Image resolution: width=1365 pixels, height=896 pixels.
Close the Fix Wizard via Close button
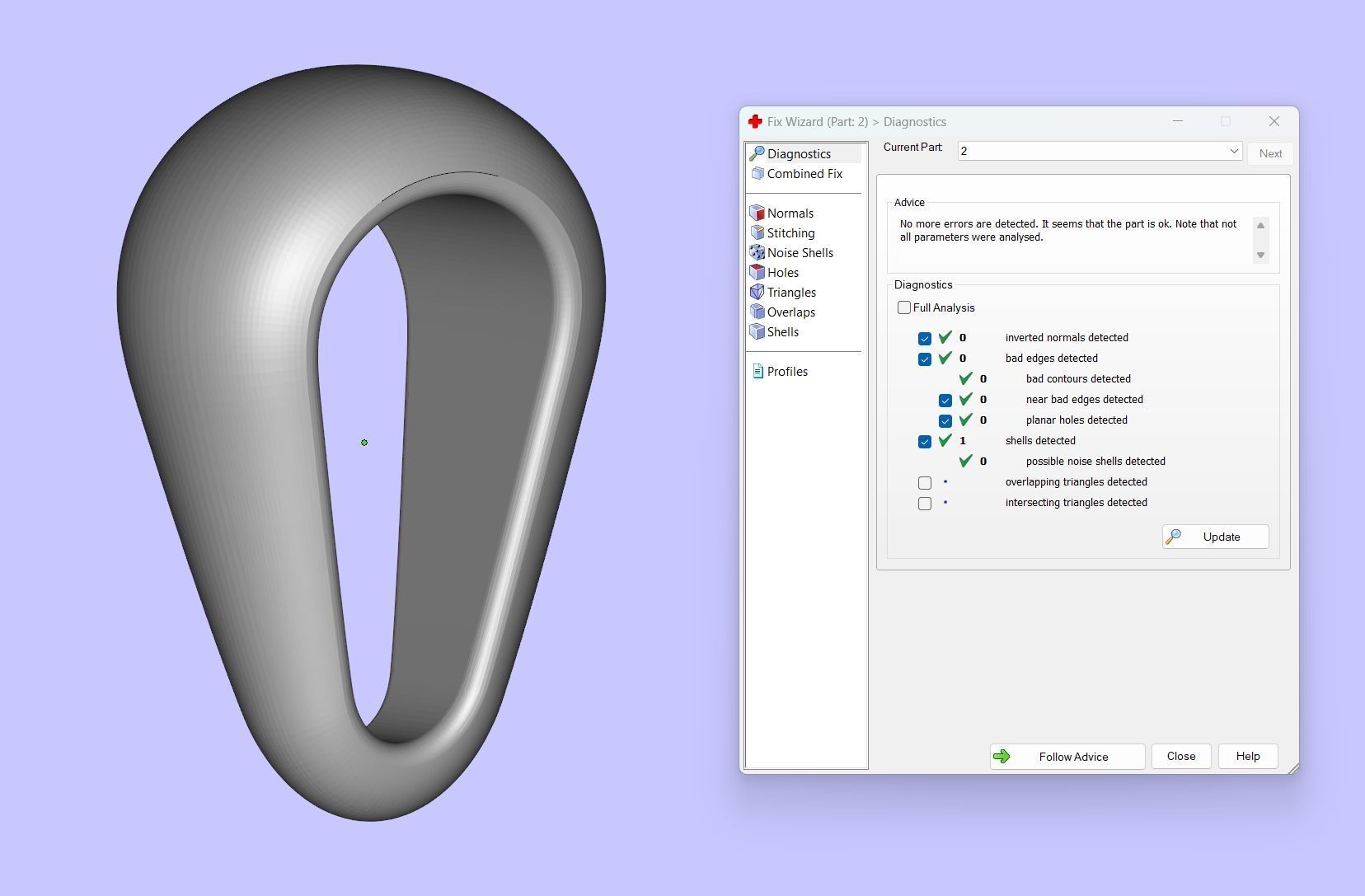tap(1181, 757)
